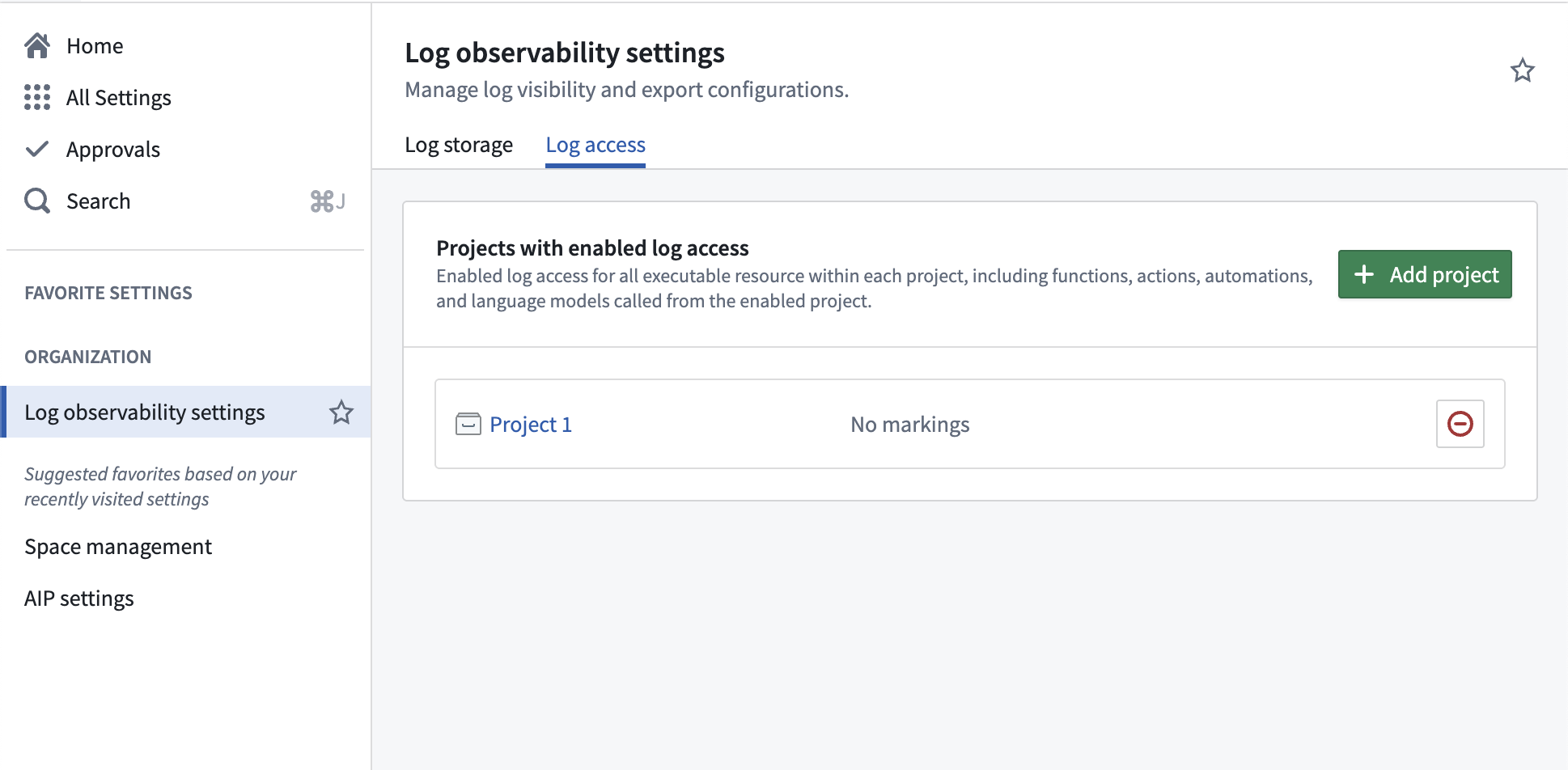This screenshot has width=1568, height=770.
Task: Open All Settings grid icon
Action: click(x=36, y=97)
